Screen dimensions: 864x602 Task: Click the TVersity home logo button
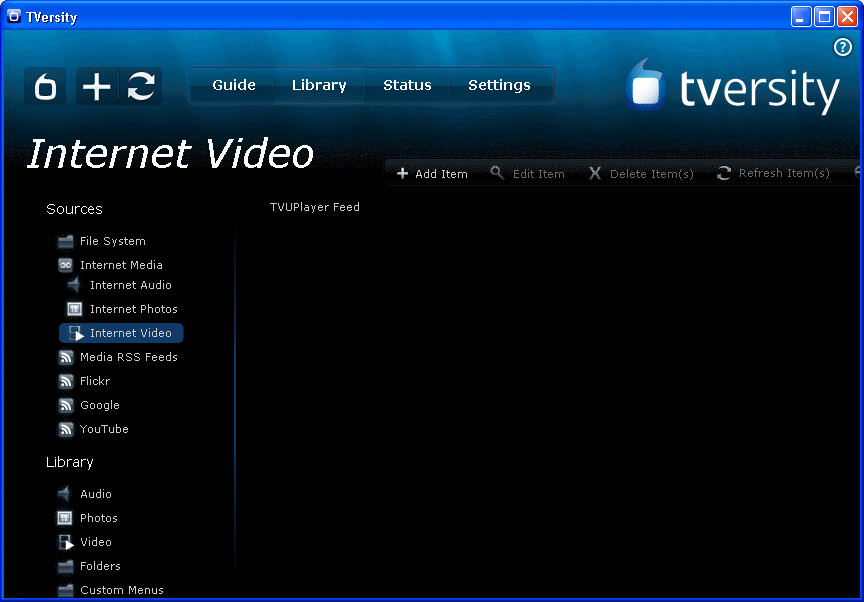[45, 86]
